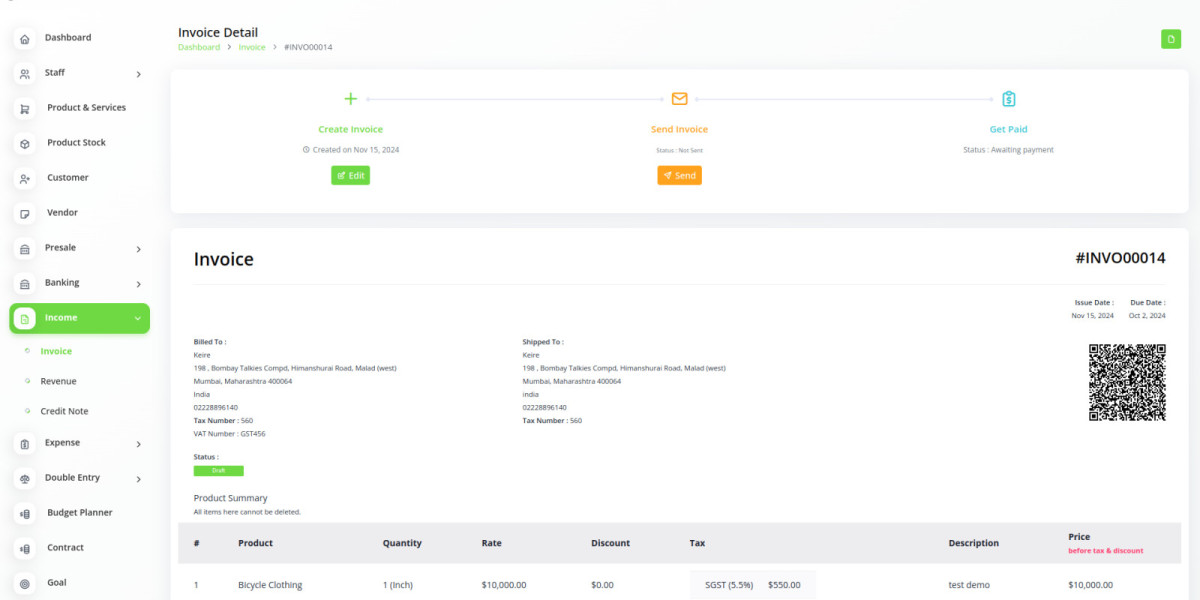
Task: Click the invoice QR code image
Action: pyautogui.click(x=1127, y=382)
